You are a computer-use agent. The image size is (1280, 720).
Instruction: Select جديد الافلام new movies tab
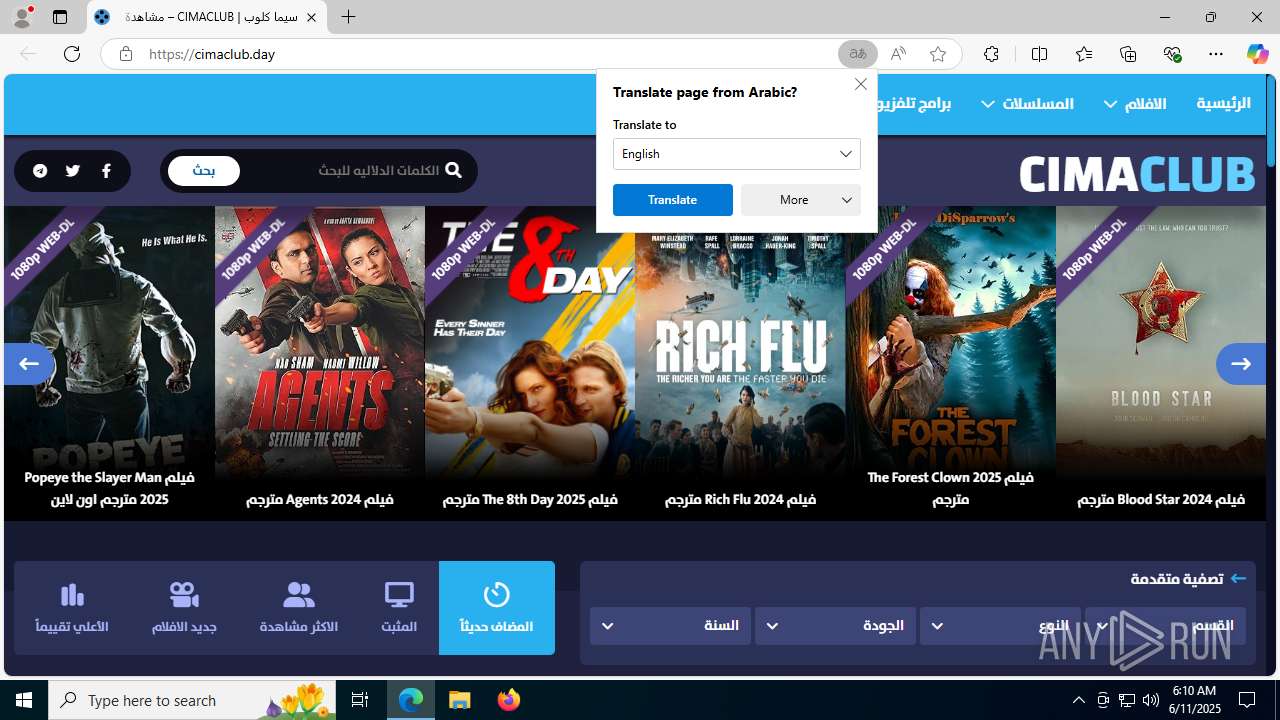tap(184, 608)
